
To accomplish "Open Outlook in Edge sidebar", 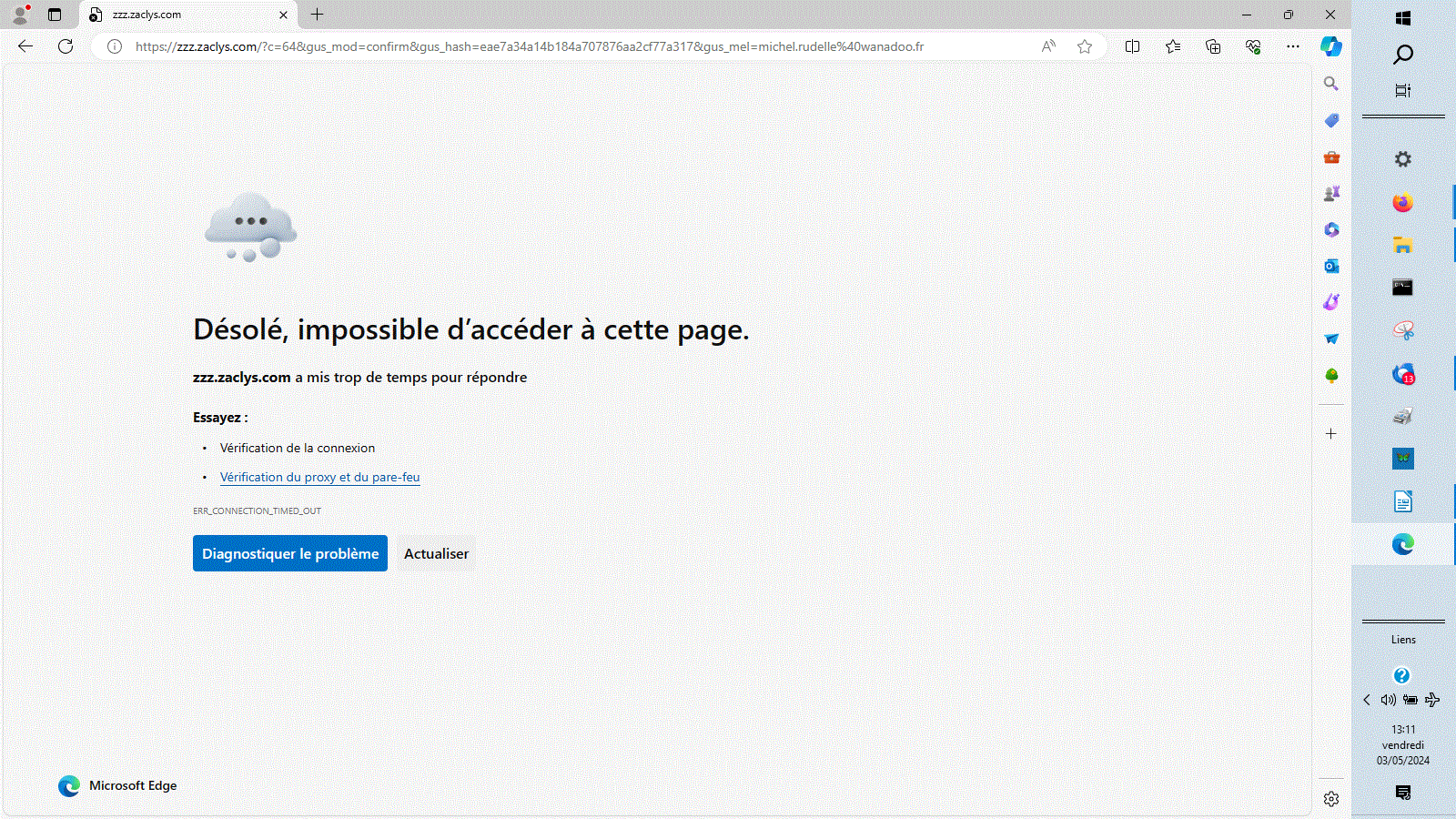I will coord(1331,266).
